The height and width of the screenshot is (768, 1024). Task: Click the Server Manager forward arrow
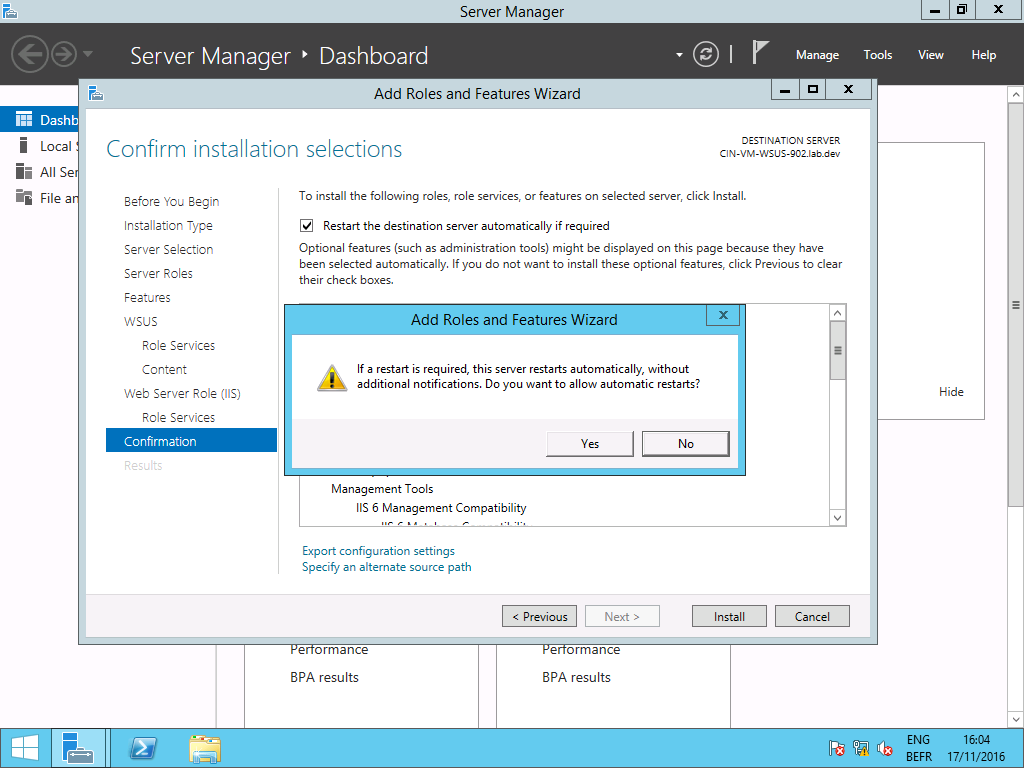(x=64, y=54)
